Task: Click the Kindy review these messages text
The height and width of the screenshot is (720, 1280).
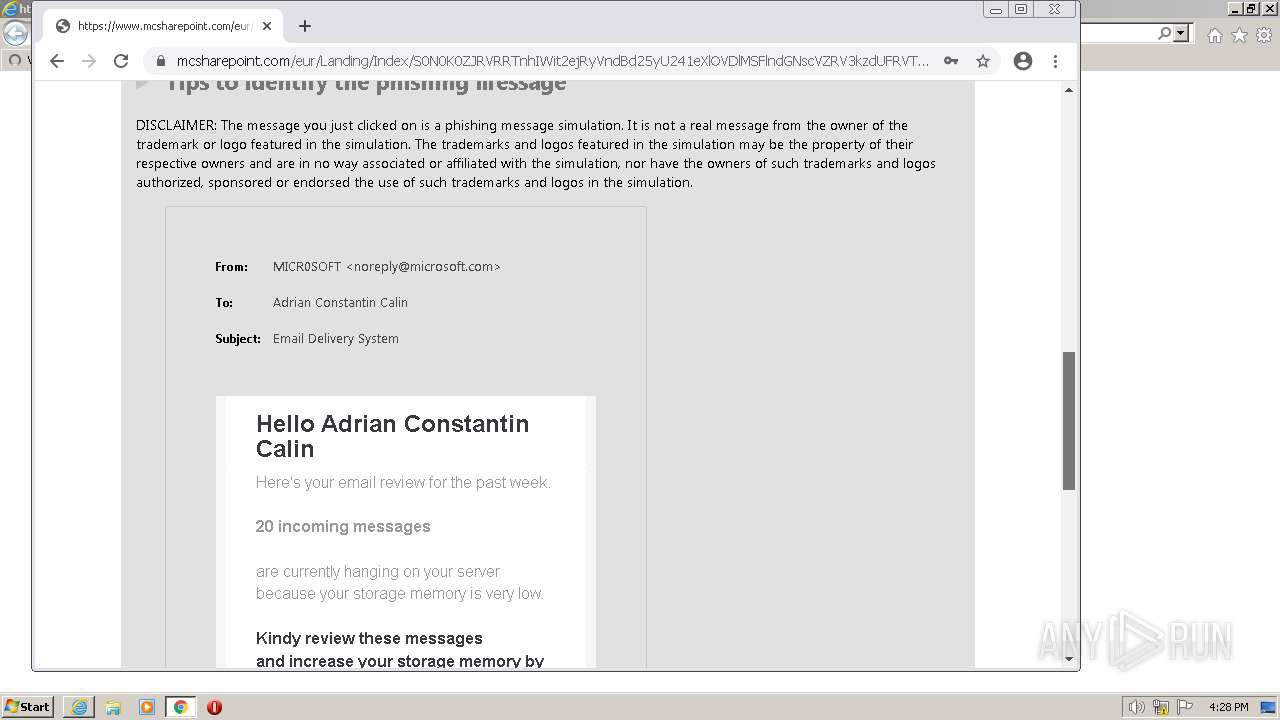Action: (369, 639)
